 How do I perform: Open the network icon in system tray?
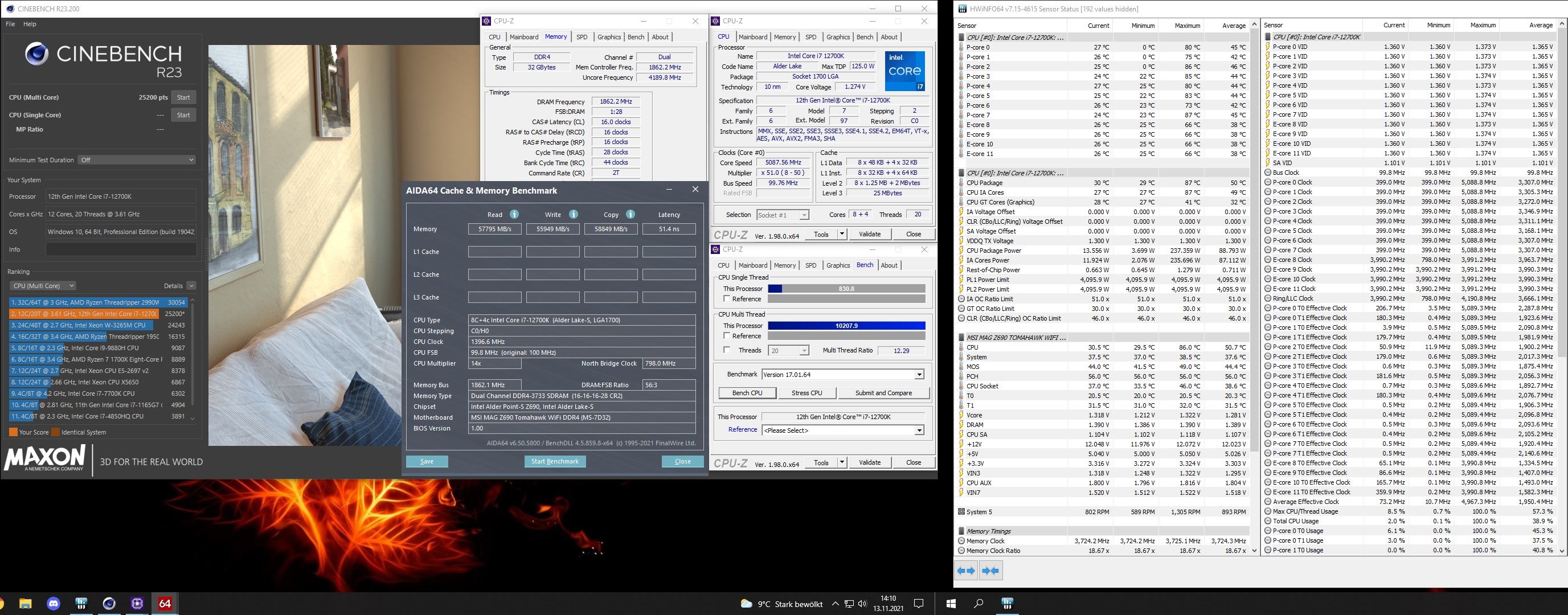[849, 604]
